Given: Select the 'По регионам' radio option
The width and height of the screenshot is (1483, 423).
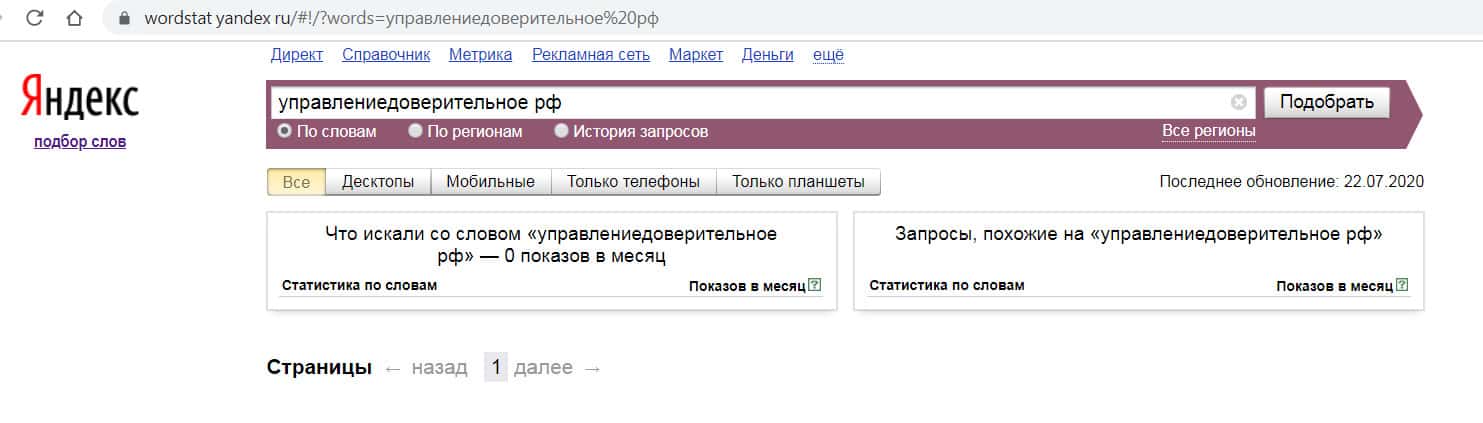Looking at the screenshot, I should click(x=416, y=131).
